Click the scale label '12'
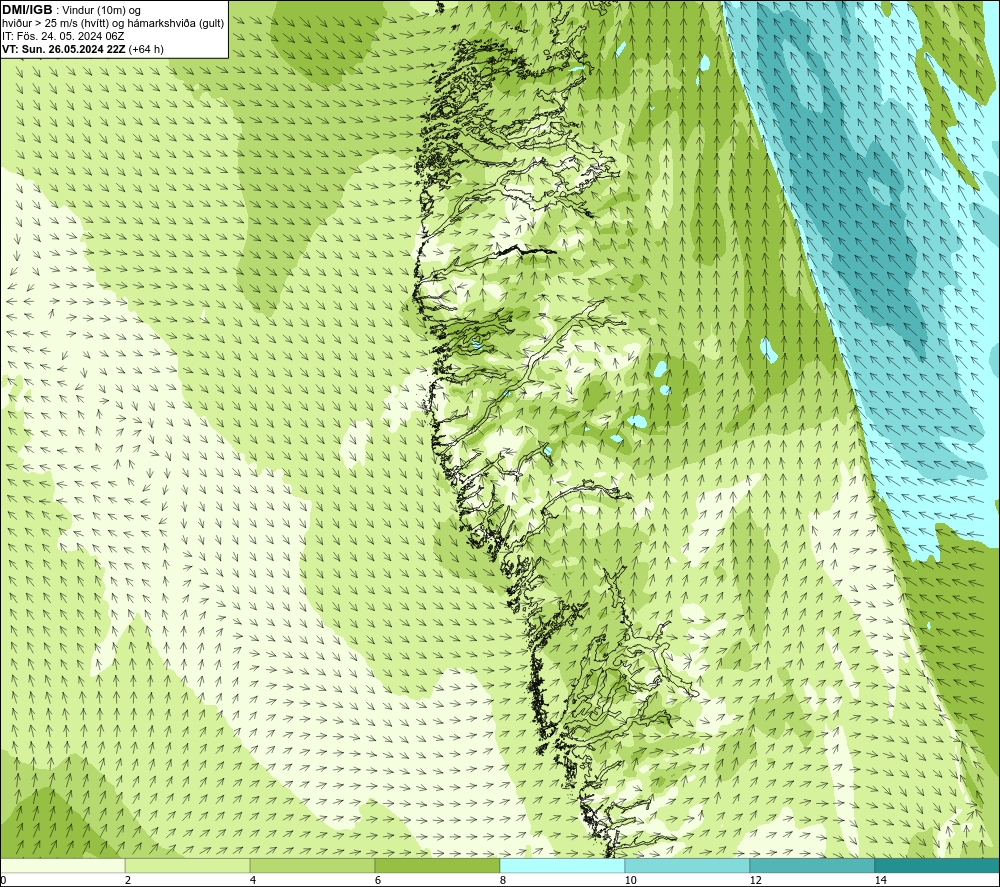The image size is (1000, 887). coord(756,880)
